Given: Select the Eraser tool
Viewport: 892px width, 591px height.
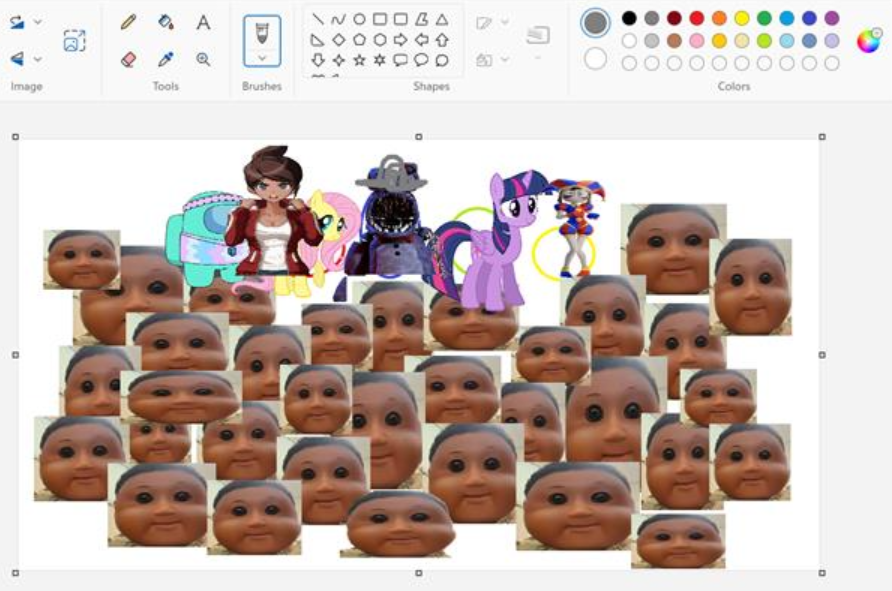Looking at the screenshot, I should [x=129, y=59].
